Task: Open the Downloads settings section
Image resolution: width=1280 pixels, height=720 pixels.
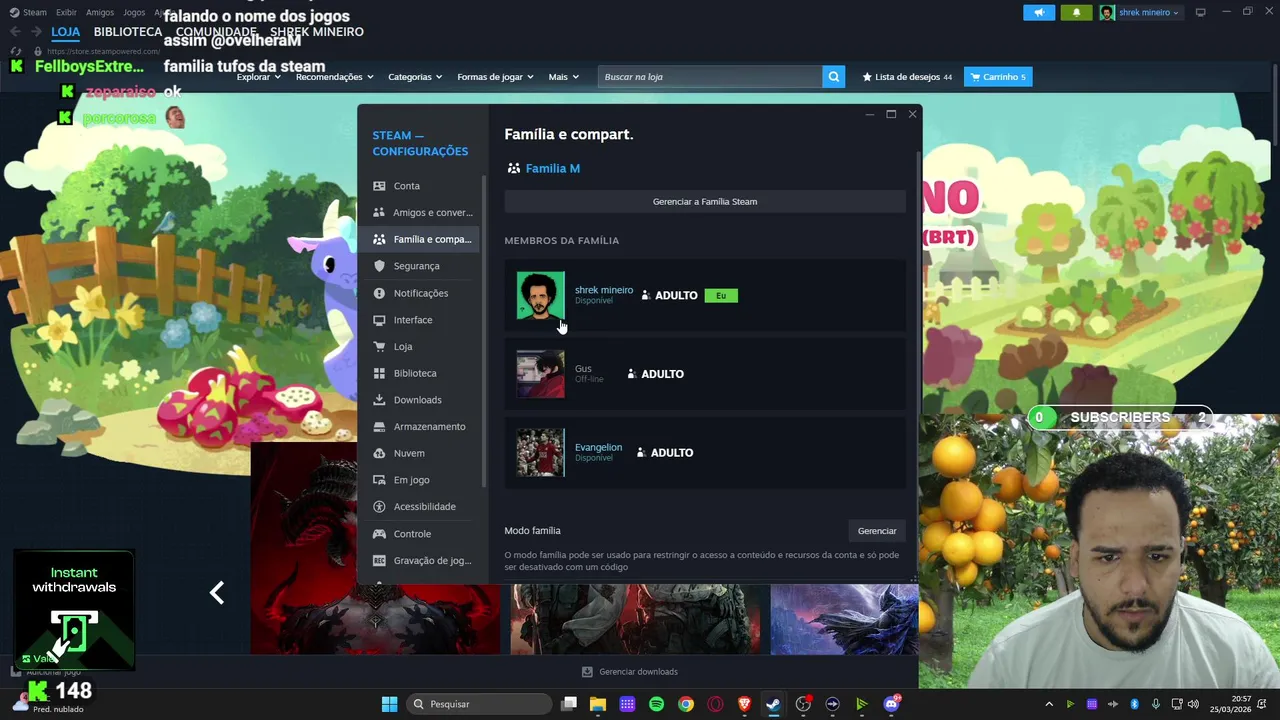Action: [420, 400]
